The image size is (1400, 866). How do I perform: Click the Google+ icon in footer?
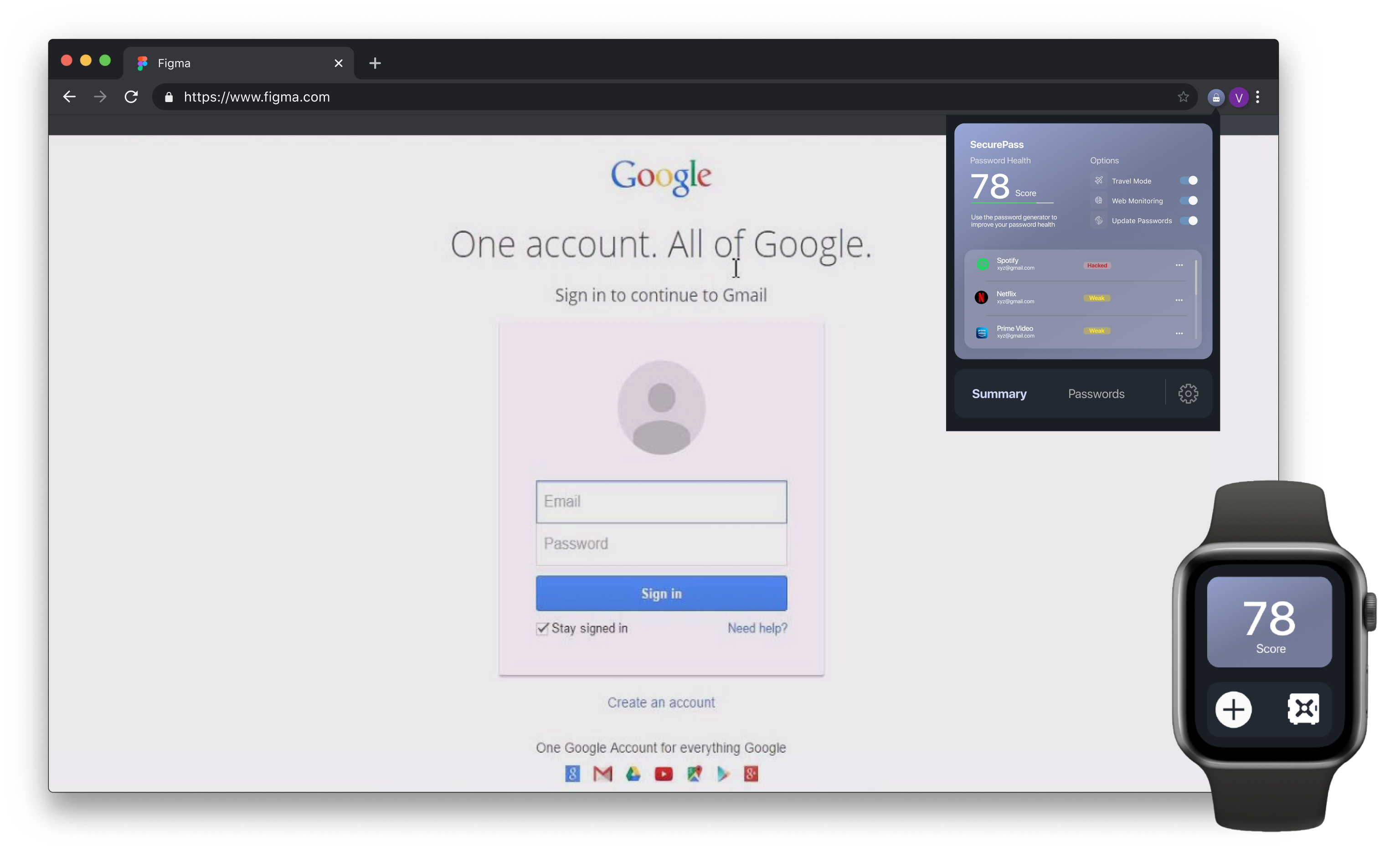(x=751, y=774)
